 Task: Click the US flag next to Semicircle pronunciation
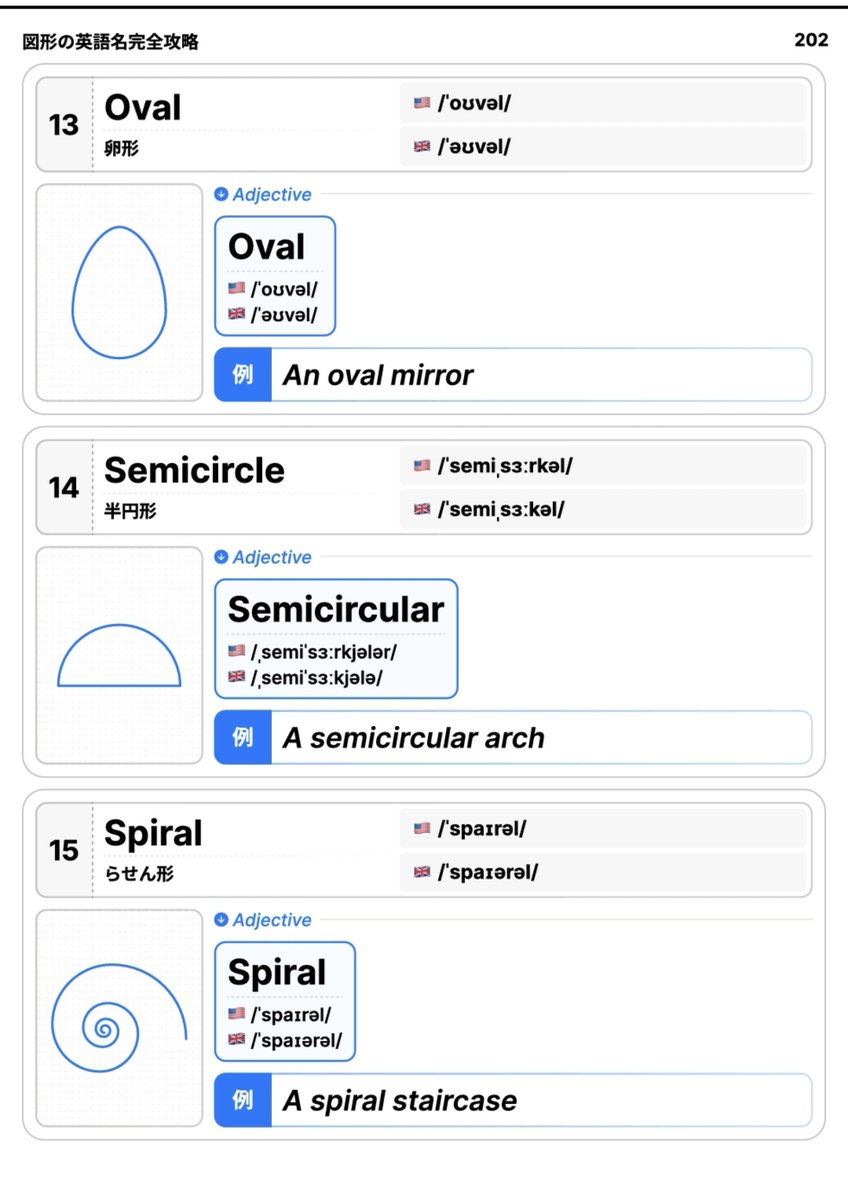pos(421,465)
